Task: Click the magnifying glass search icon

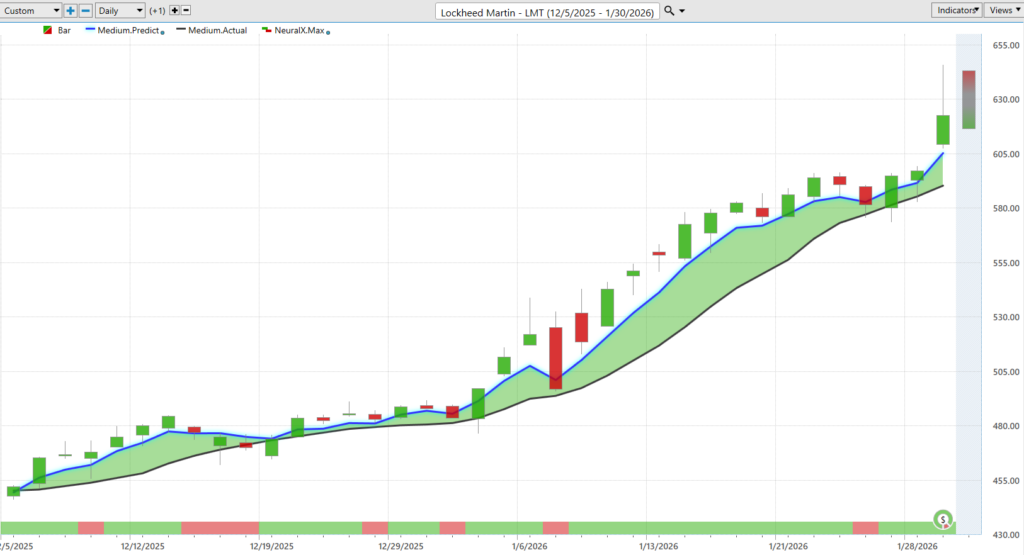Action: click(x=669, y=10)
